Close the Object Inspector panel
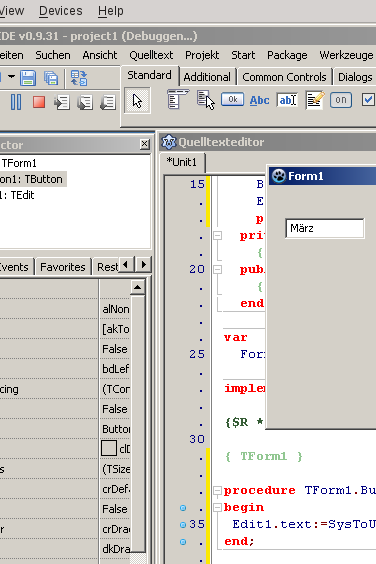The width and height of the screenshot is (376, 564). pyautogui.click(x=144, y=144)
